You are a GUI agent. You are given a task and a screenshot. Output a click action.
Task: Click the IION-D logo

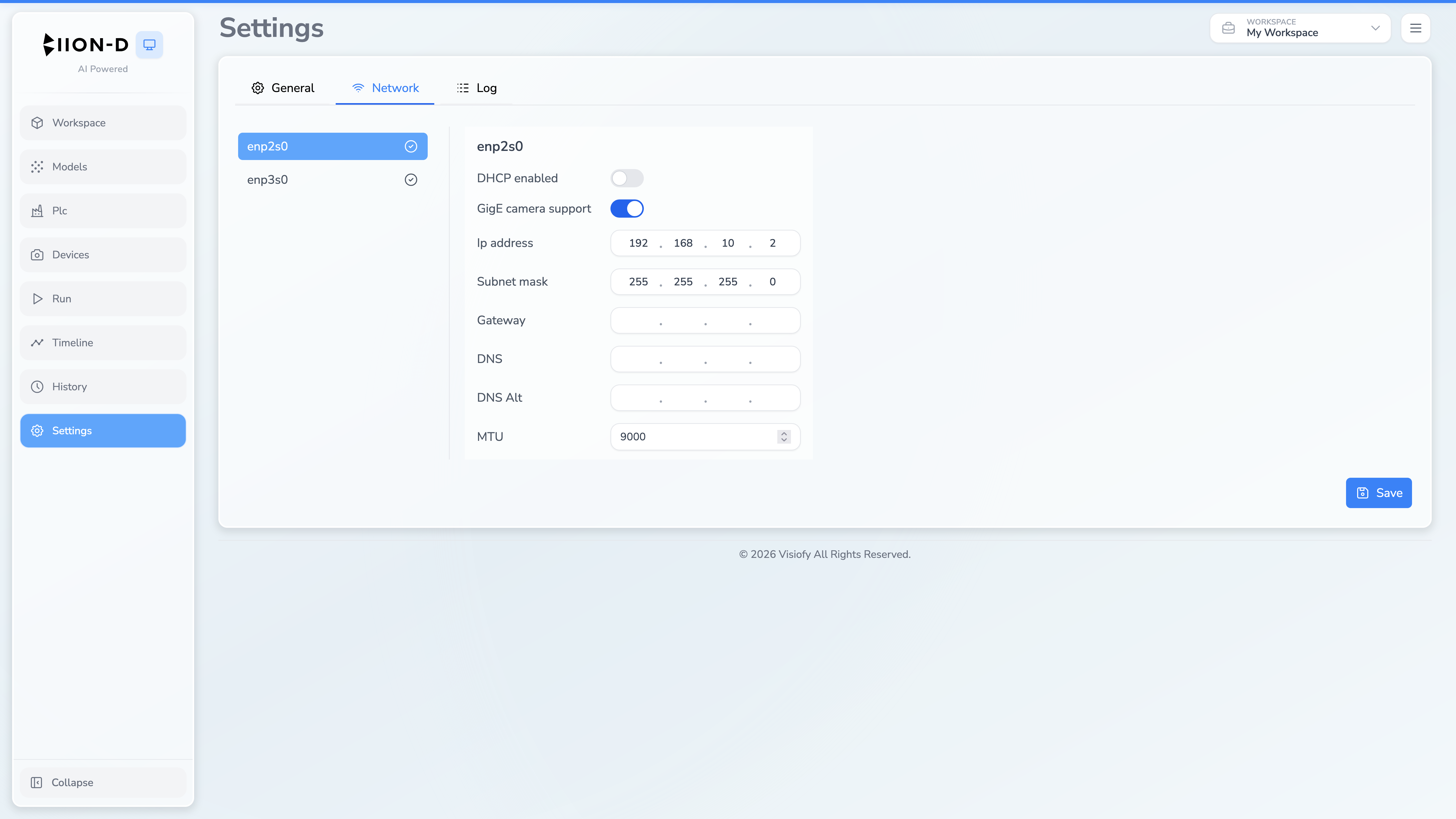coord(86,45)
